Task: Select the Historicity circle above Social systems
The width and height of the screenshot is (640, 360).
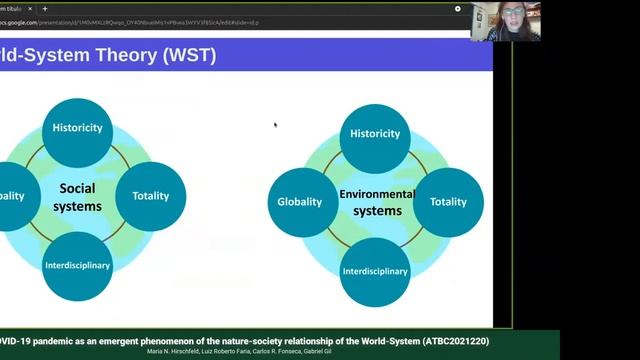Action: tap(78, 133)
